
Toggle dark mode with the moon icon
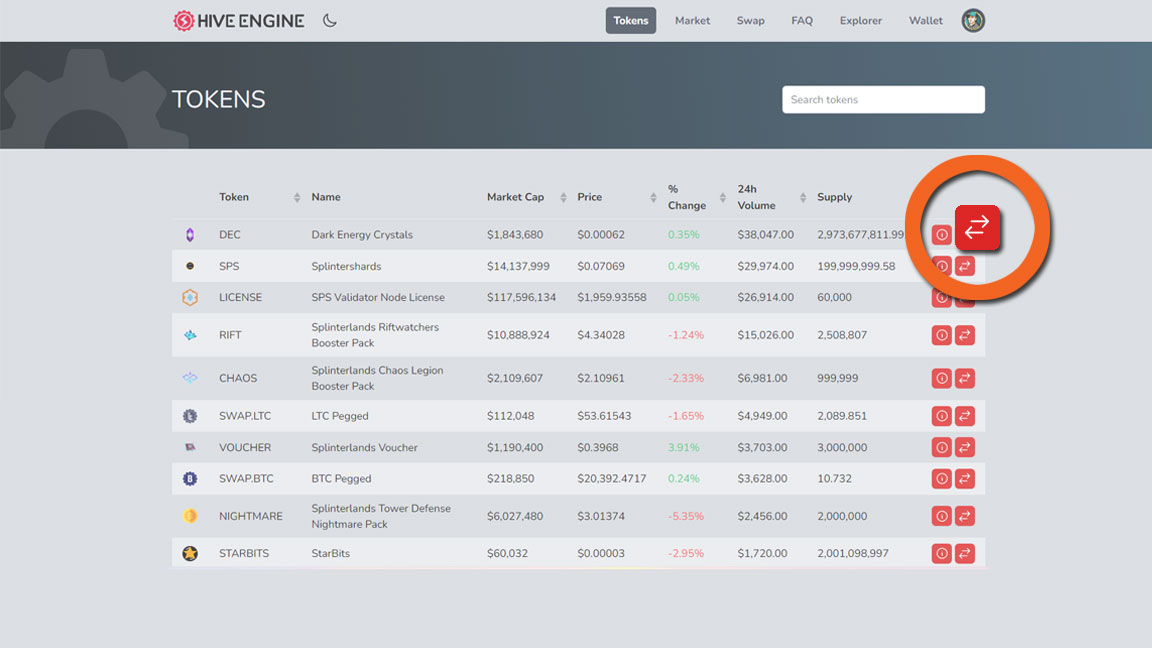pos(330,21)
